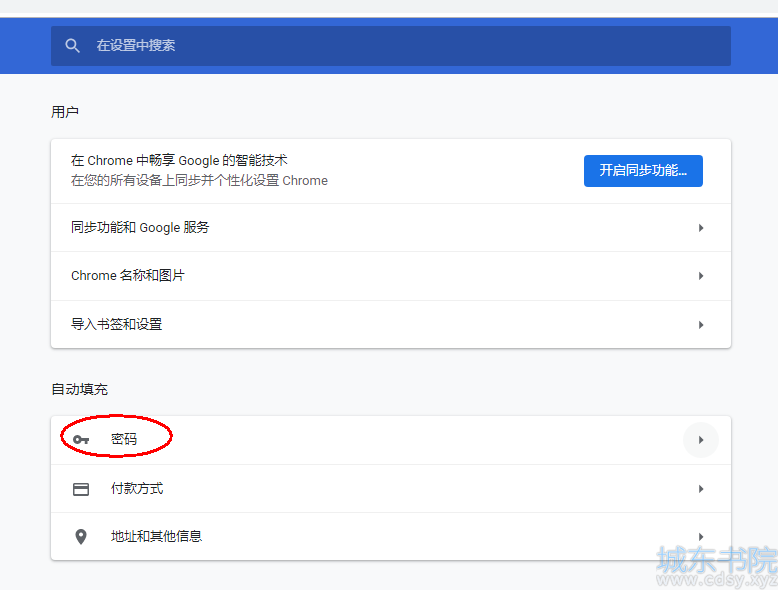778x590 pixels.
Task: Expand the 付款方式 row arrow
Action: [701, 489]
